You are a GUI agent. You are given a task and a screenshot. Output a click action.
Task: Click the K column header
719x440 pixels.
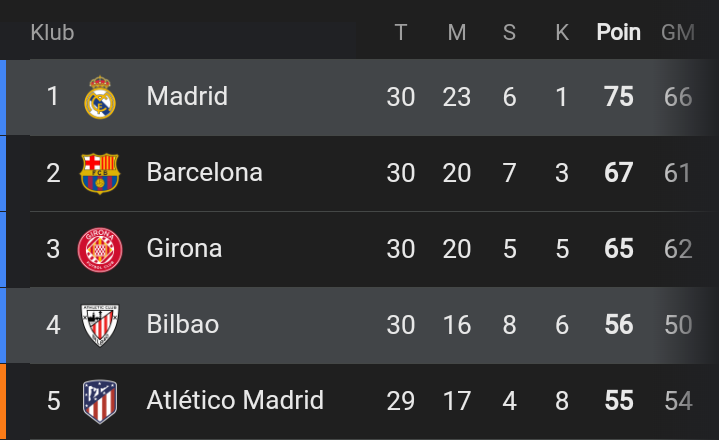(x=562, y=33)
